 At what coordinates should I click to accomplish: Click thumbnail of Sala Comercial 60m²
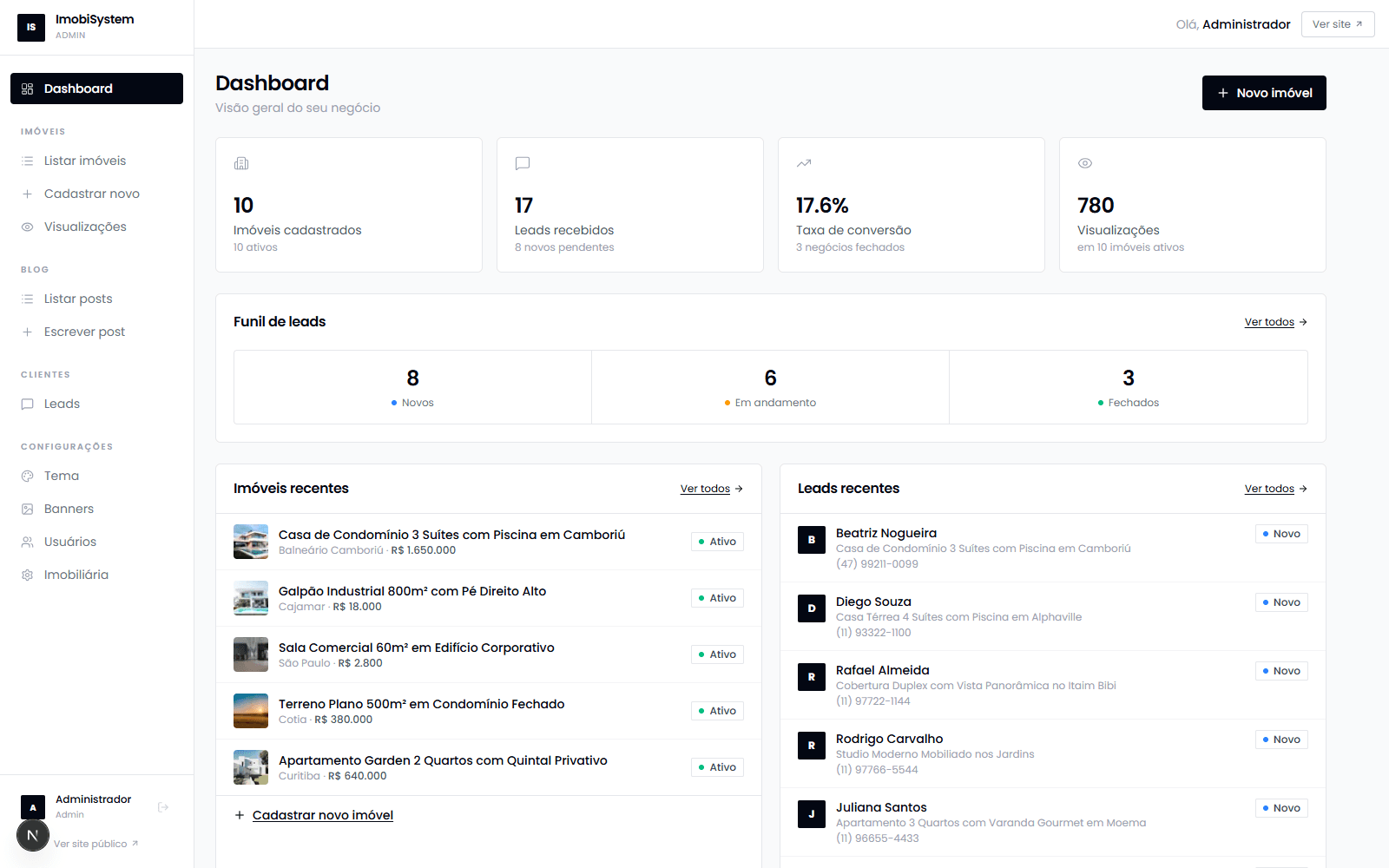pos(251,654)
